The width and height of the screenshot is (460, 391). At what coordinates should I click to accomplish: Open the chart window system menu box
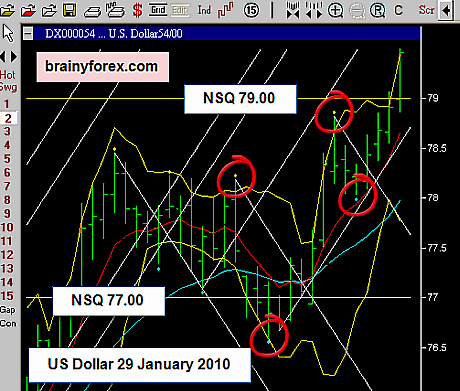[x=28, y=33]
